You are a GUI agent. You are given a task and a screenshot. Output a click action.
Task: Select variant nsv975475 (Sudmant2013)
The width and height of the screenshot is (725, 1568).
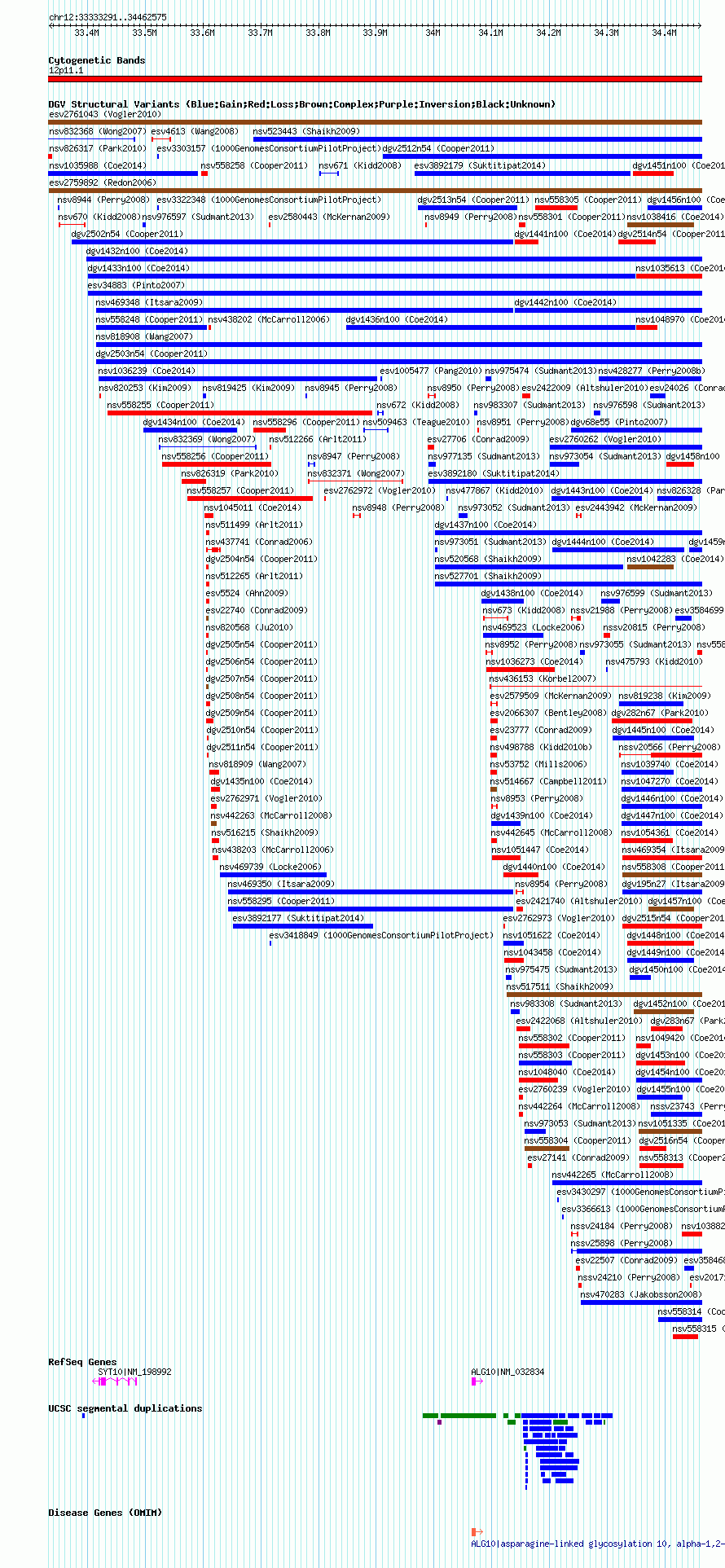[508, 977]
